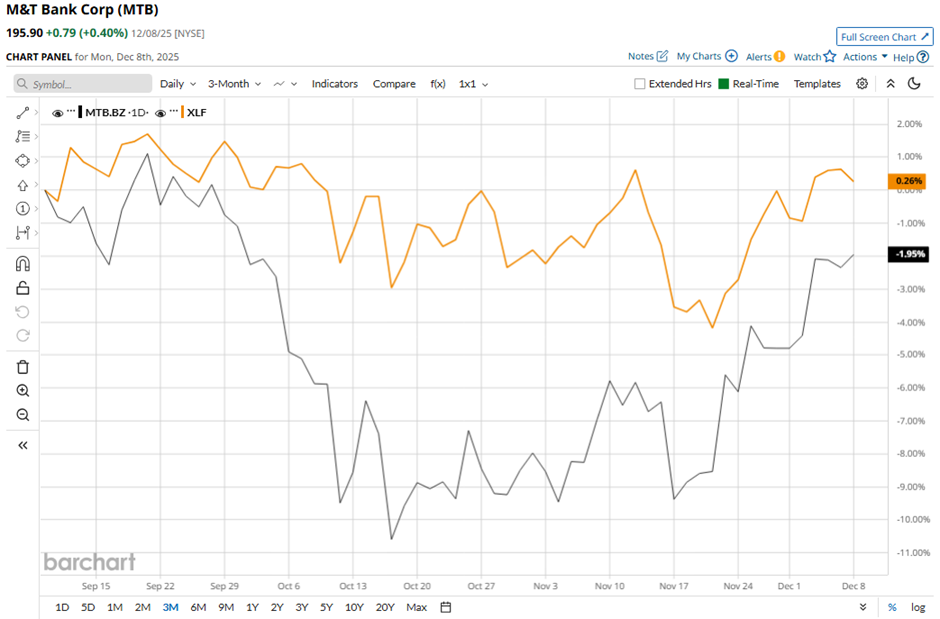Screen dimensions: 940x619
Task: Toggle percent scale mode
Action: tap(892, 607)
